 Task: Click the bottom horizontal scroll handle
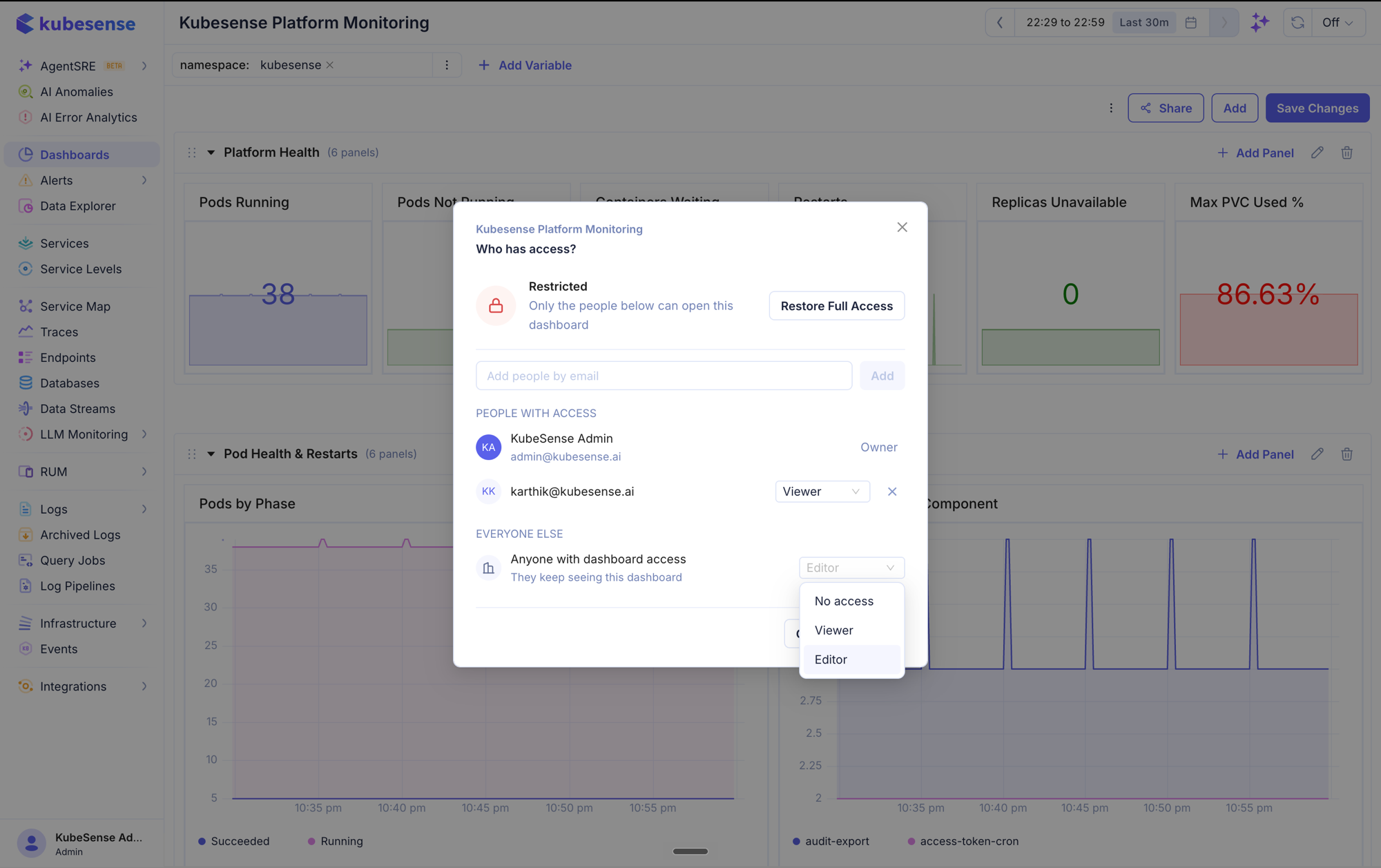[690, 851]
